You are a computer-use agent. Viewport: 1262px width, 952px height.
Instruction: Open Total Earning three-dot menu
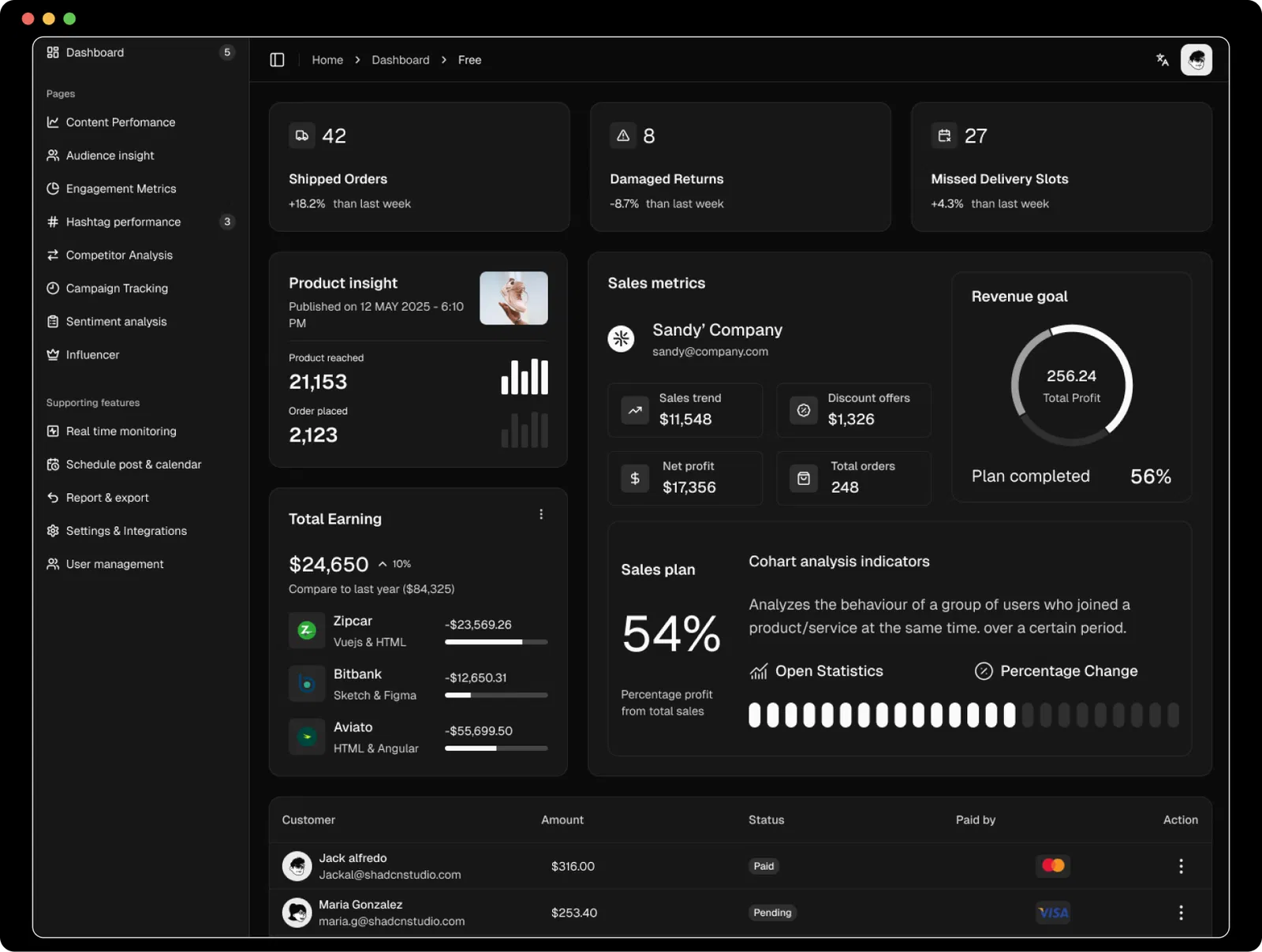point(541,514)
